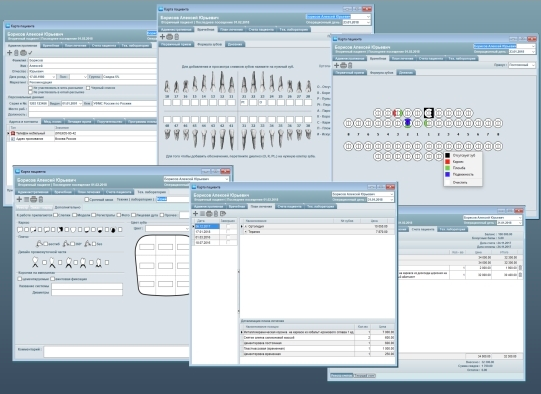Open the passport issue date dropdown

click(x=80, y=104)
